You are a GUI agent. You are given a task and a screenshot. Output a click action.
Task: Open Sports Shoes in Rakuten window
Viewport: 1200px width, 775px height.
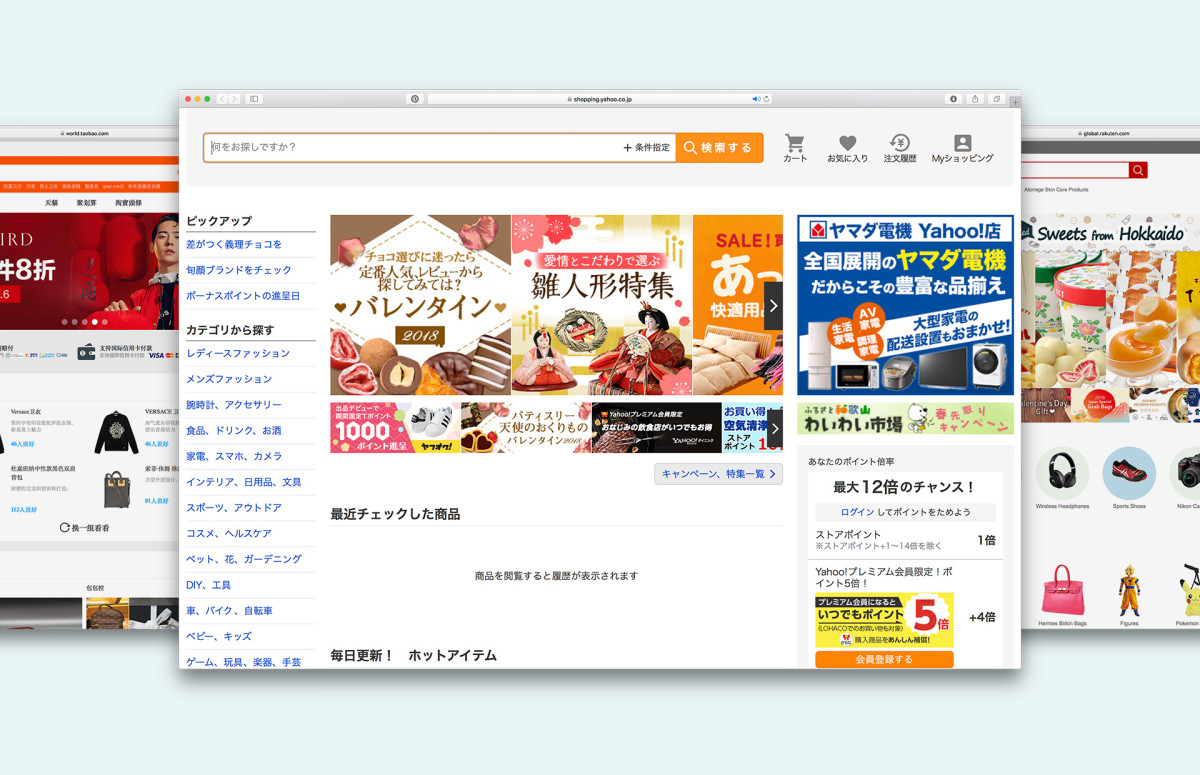point(1129,479)
